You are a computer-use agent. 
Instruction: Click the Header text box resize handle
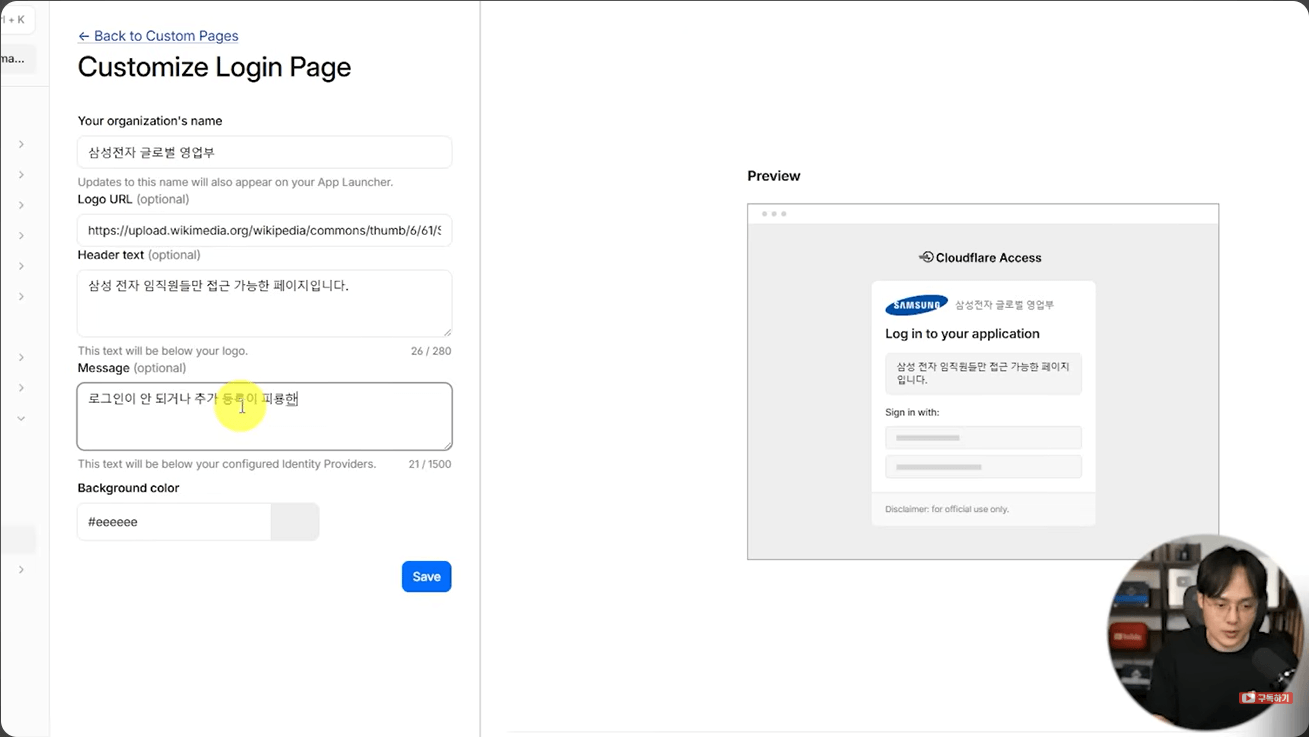pos(447,332)
